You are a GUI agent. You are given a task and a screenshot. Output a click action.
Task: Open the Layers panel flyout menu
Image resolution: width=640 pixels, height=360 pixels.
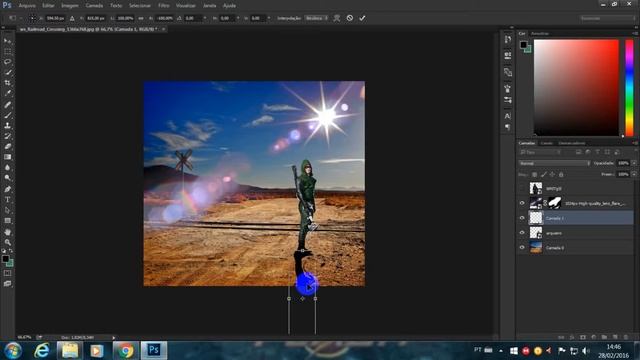click(x=635, y=143)
